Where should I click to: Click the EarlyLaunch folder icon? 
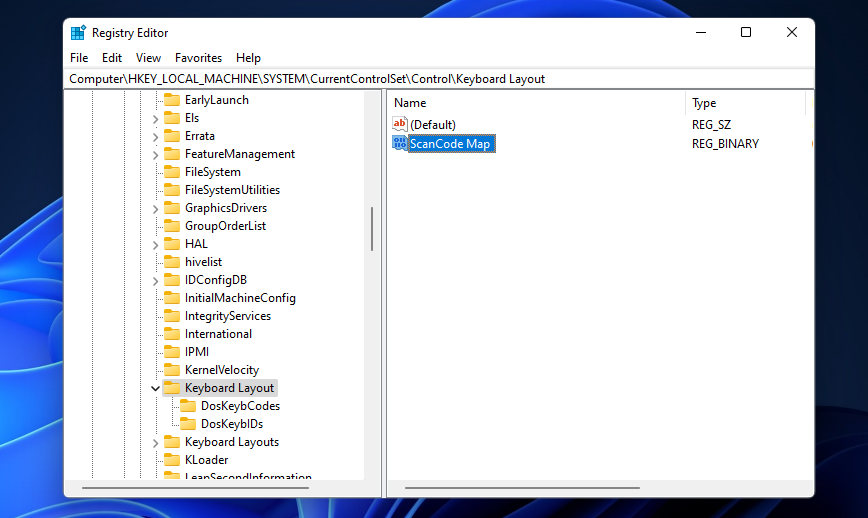click(172, 100)
